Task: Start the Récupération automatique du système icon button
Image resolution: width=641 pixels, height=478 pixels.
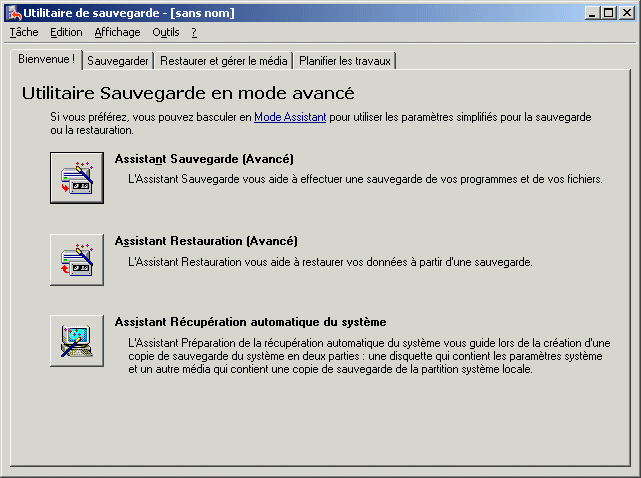Action: [x=77, y=340]
